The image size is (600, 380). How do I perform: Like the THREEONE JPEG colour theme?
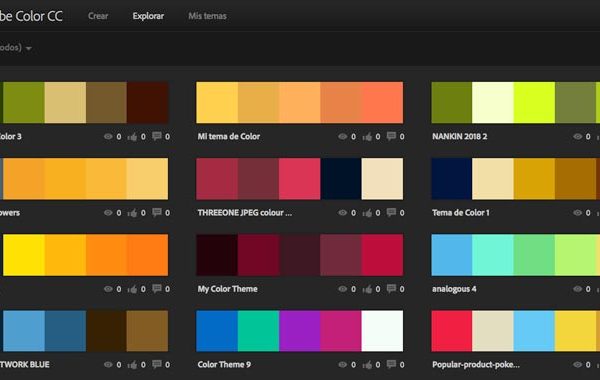pos(367,213)
